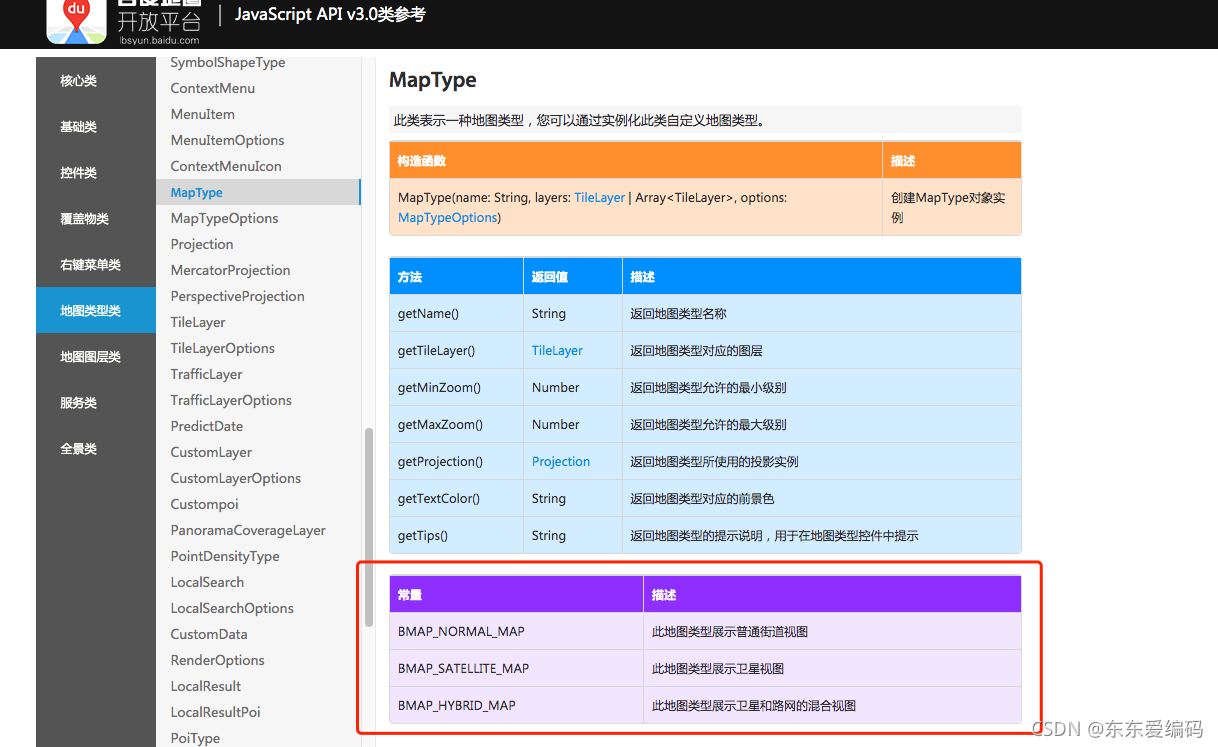The image size is (1218, 747).
Task: Click the BMAP_HYBRID_MAP constant cell
Action: (x=517, y=705)
